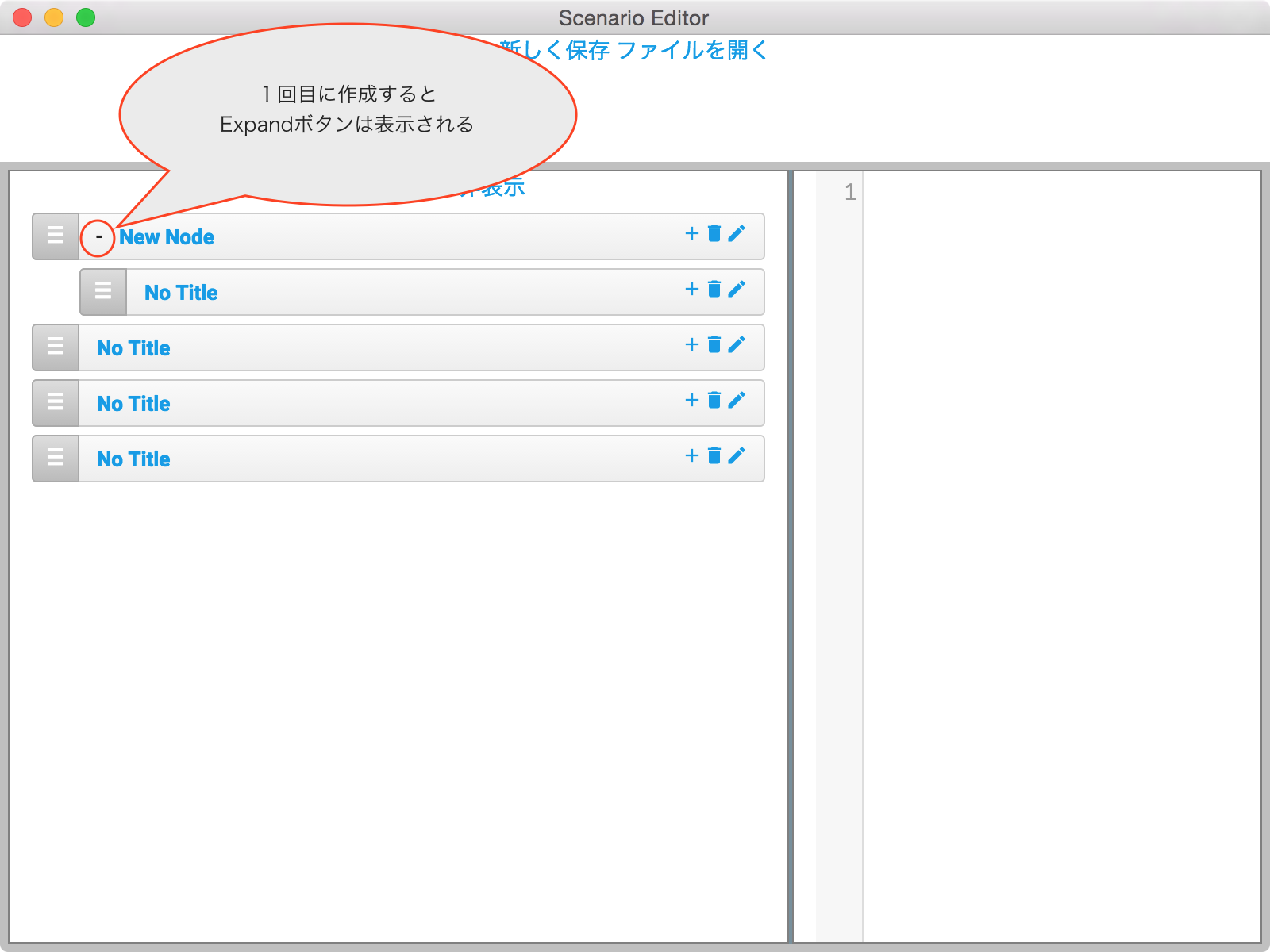Click trash icon on the indented No Title row

(x=714, y=289)
